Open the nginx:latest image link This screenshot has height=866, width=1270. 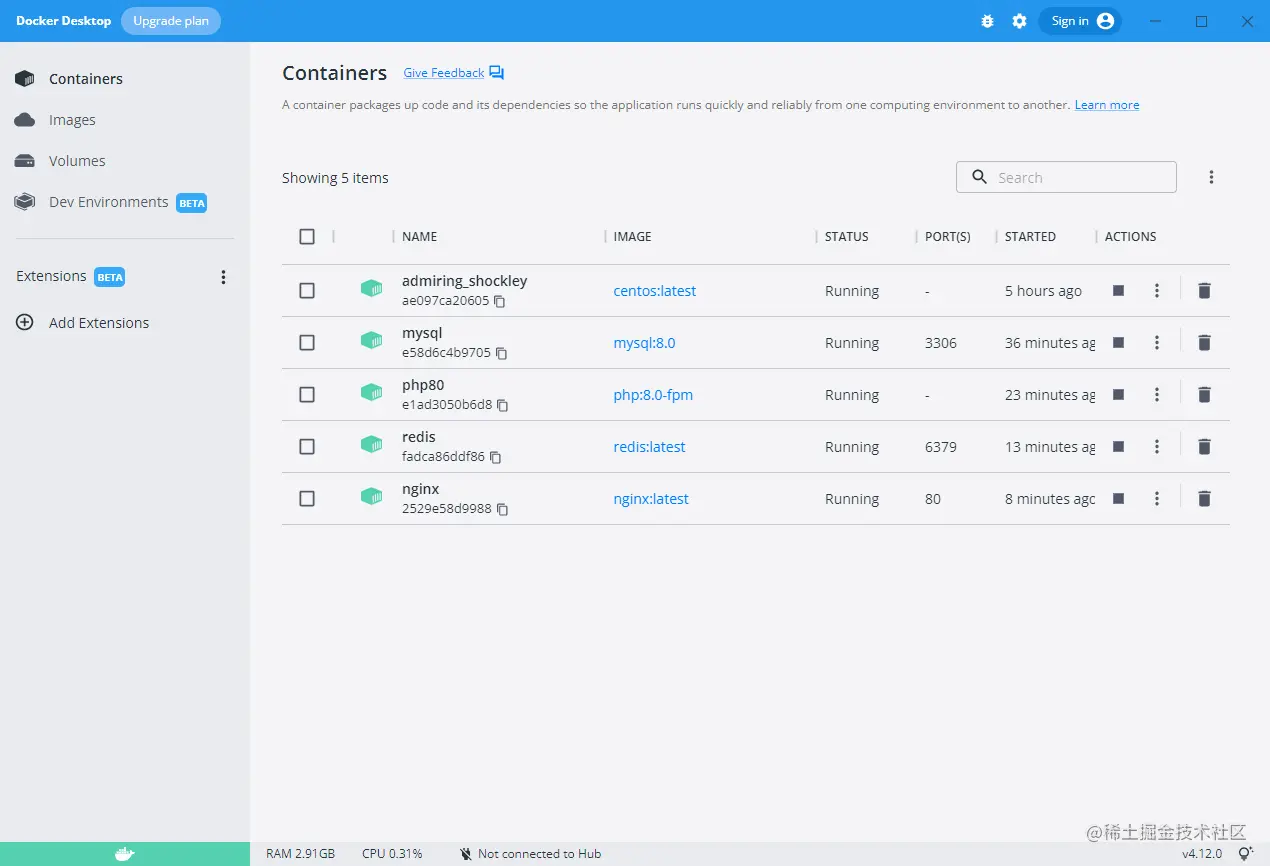tap(651, 499)
